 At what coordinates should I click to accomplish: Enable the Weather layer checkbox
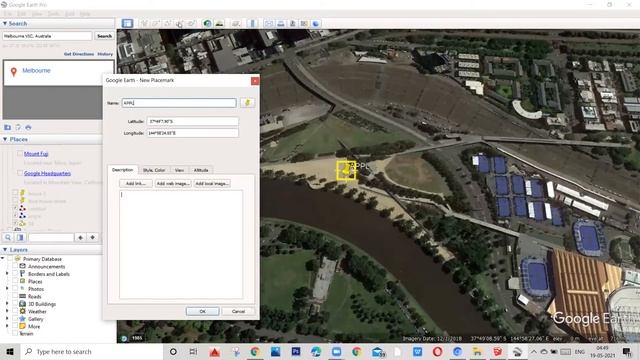pyautogui.click(x=15, y=311)
